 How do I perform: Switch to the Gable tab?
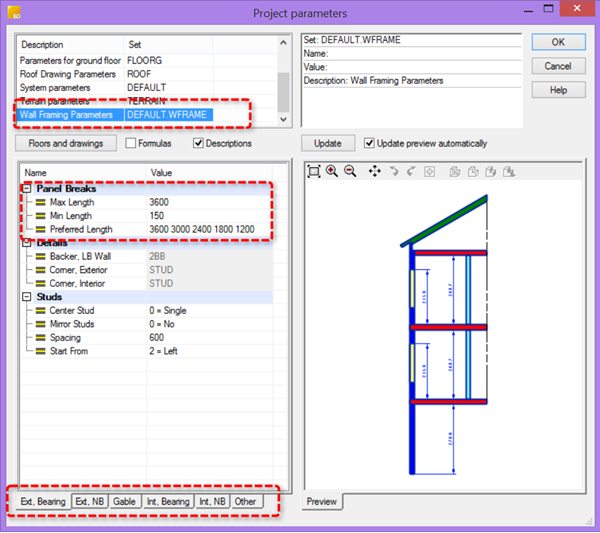pyautogui.click(x=124, y=500)
